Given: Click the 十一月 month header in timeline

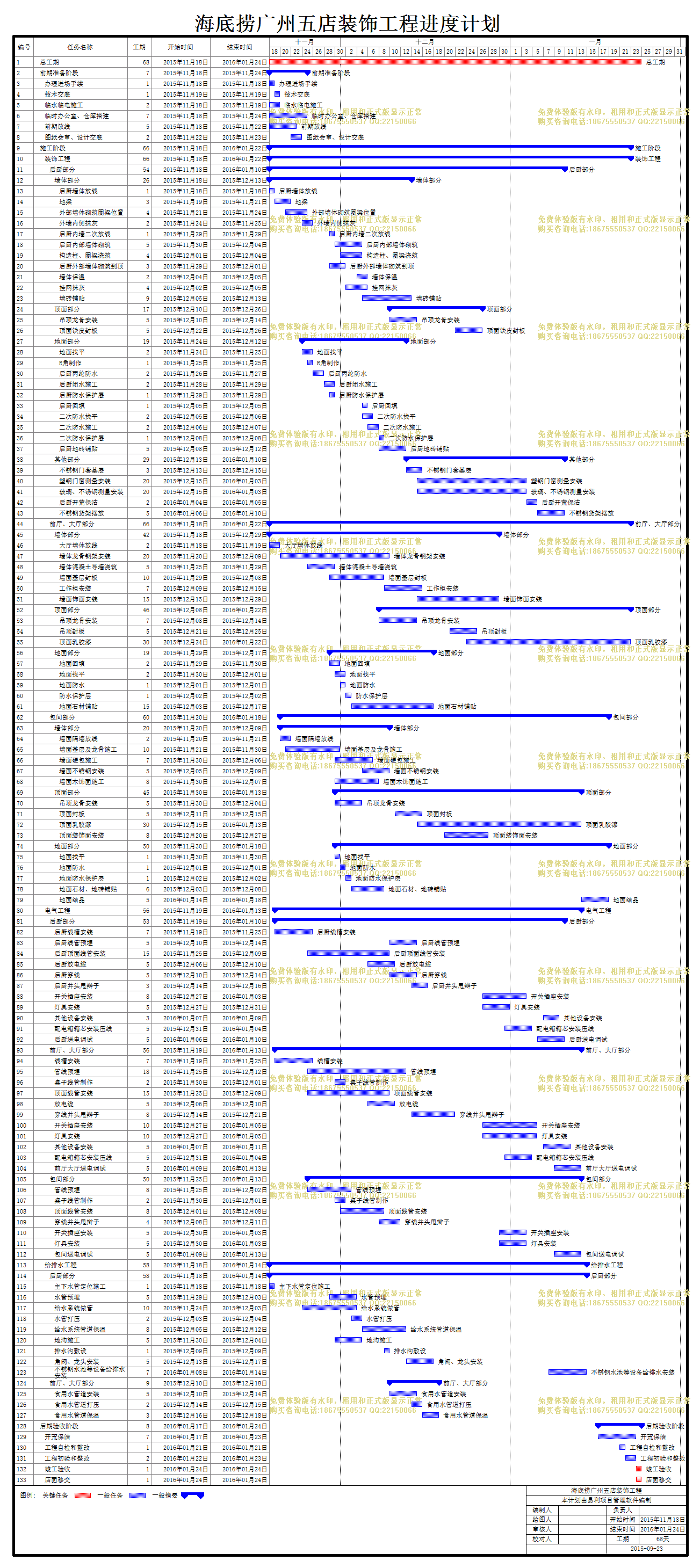Looking at the screenshot, I should 304,42.
